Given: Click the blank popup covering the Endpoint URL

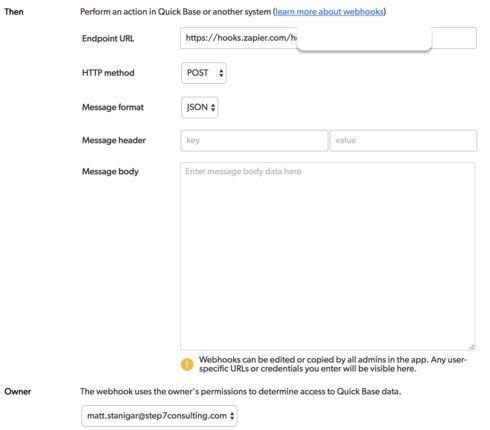Looking at the screenshot, I should point(364,38).
